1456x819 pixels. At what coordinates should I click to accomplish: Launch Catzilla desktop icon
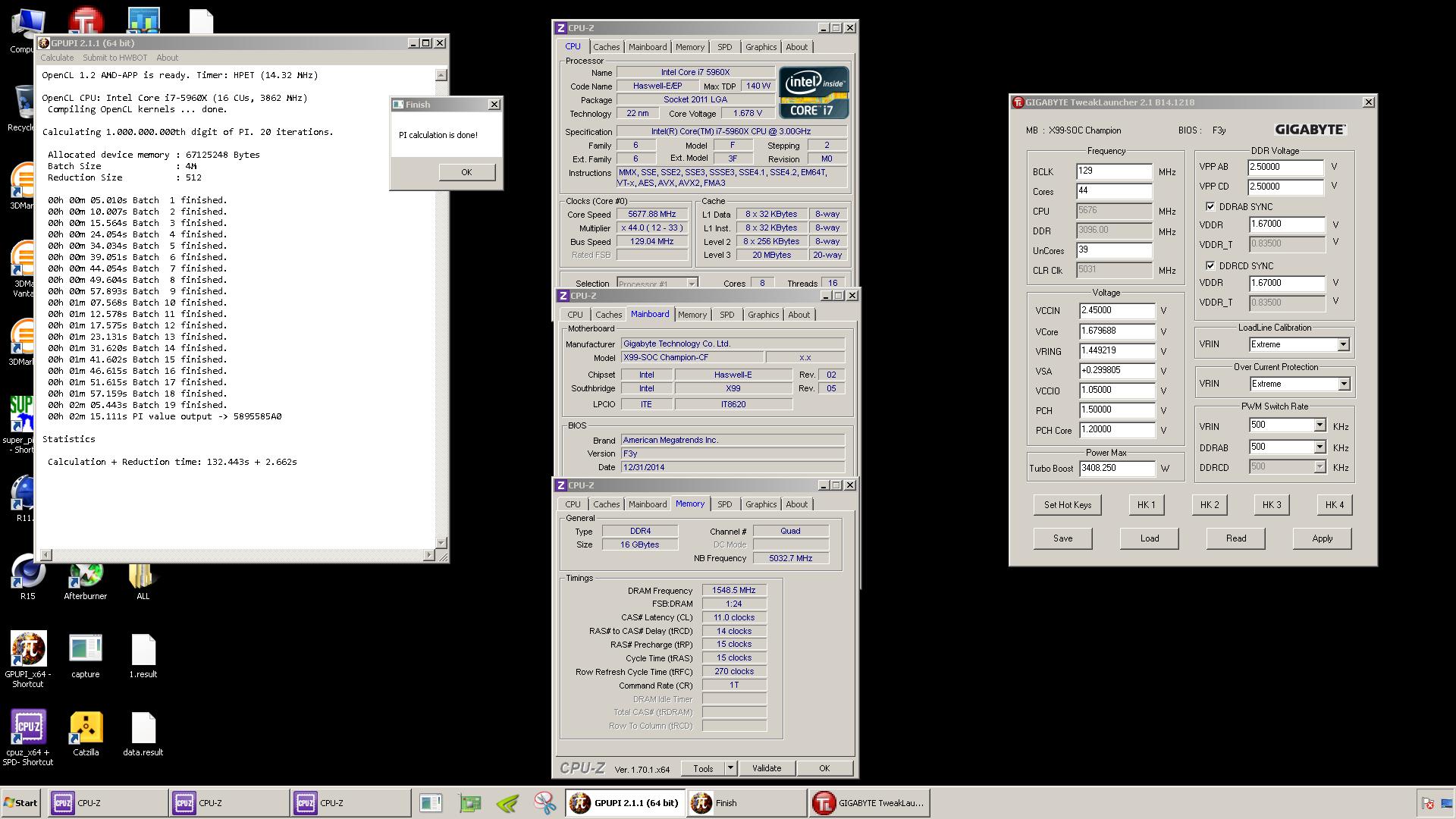[x=86, y=734]
